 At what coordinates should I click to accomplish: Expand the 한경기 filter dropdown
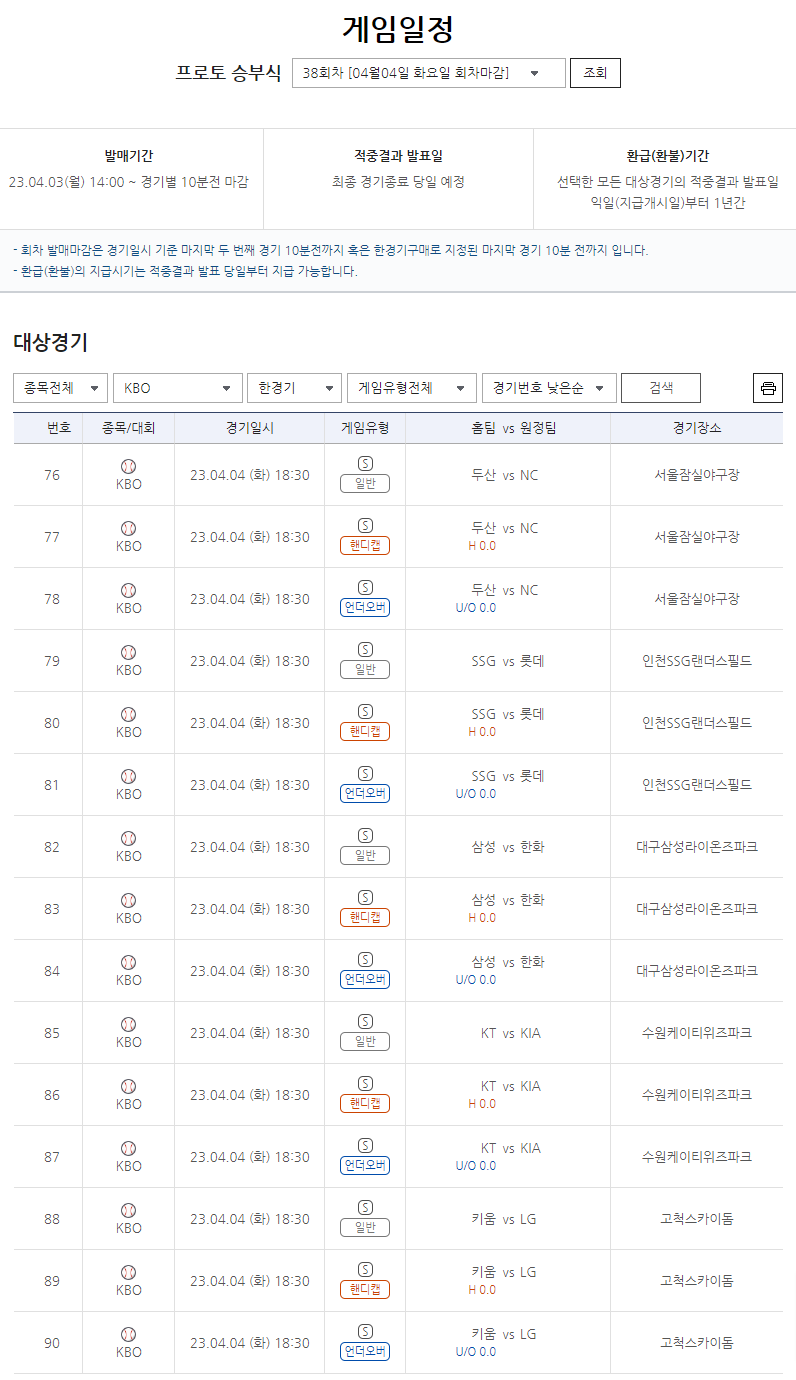(294, 388)
